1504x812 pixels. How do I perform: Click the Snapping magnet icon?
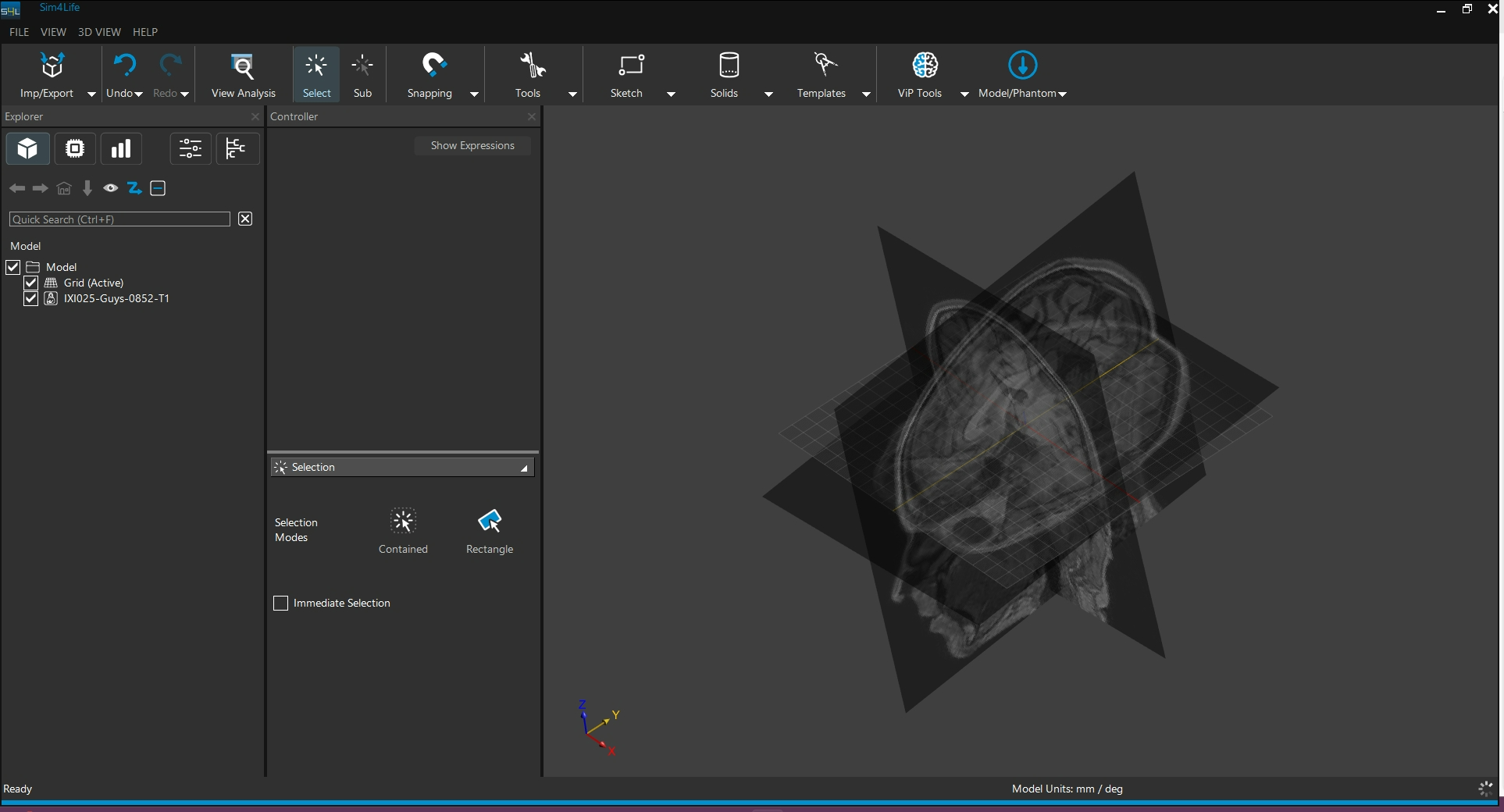433,66
